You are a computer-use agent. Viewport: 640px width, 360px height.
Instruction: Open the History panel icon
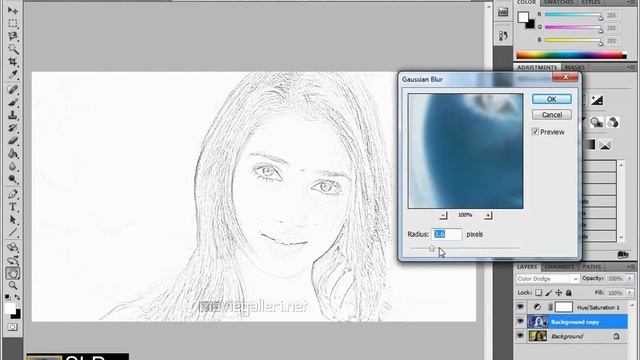click(503, 36)
